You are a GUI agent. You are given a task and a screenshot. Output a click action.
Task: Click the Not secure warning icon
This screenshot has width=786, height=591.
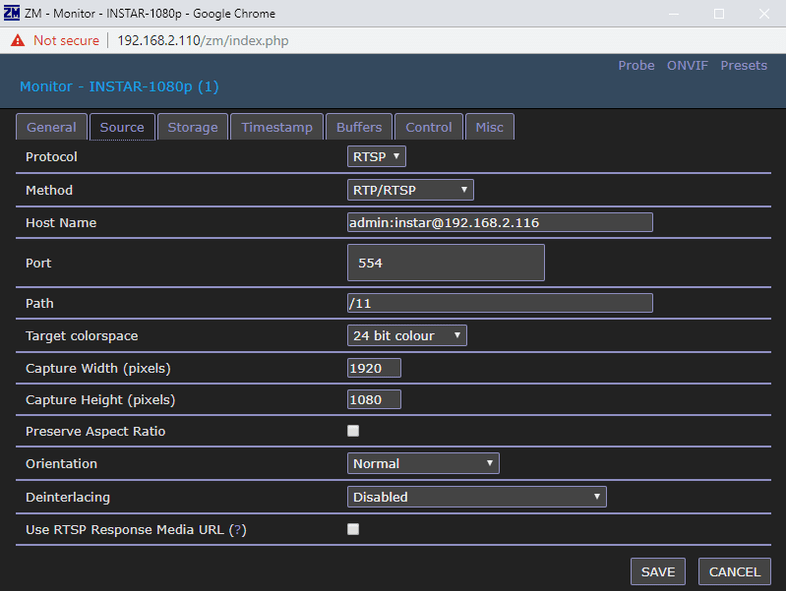(x=17, y=40)
